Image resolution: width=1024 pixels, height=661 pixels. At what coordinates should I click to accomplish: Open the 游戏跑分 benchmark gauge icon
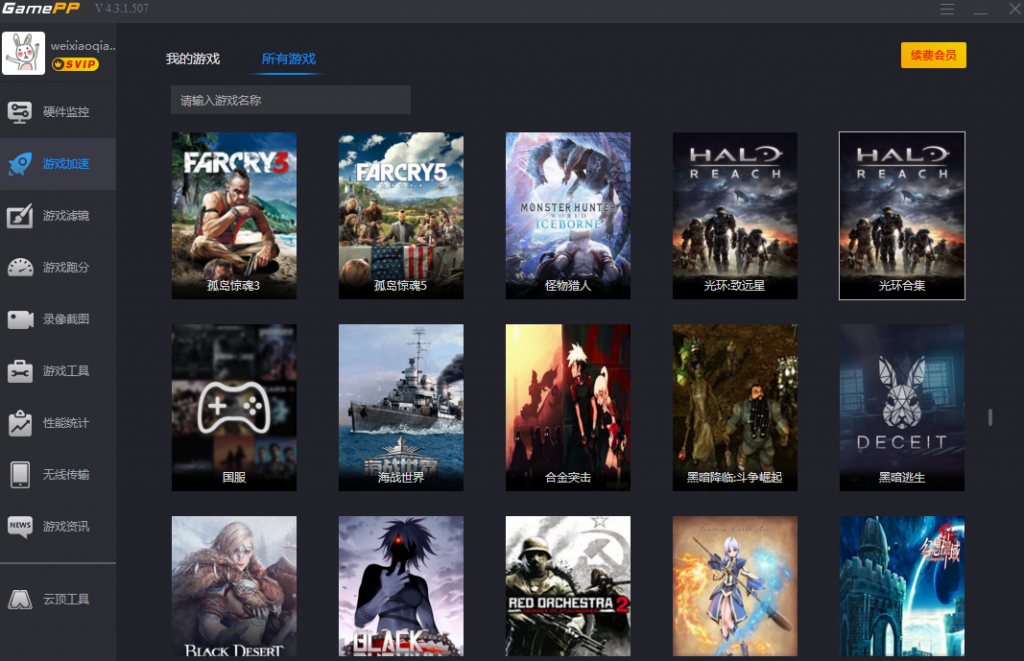20,267
